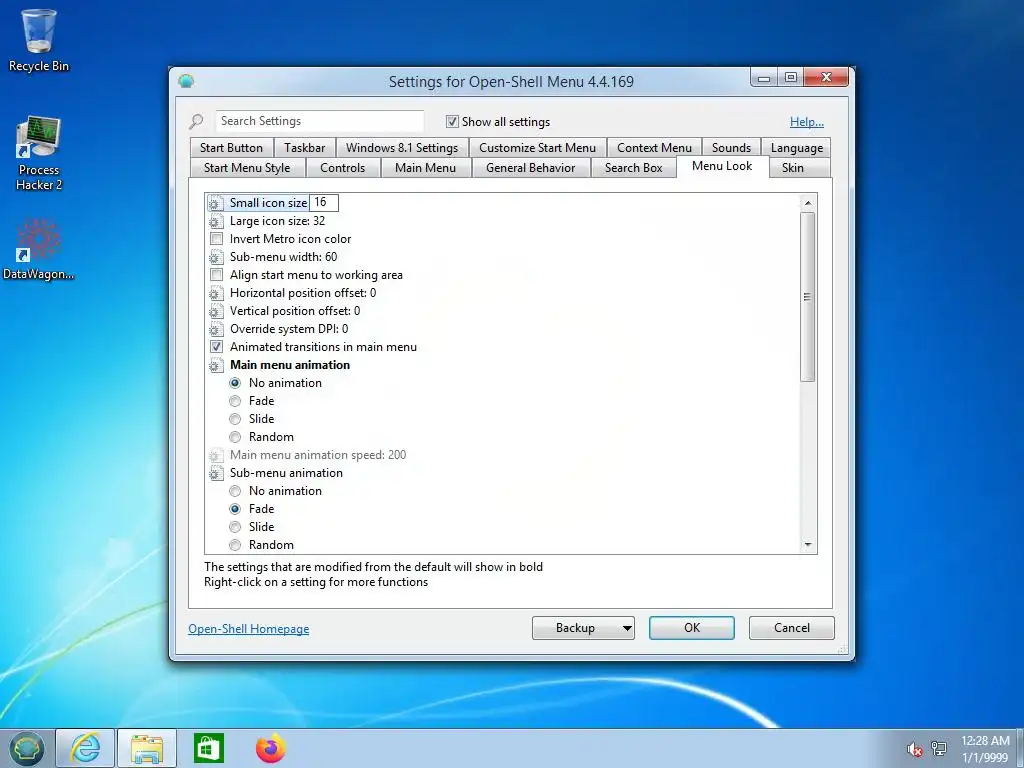The width and height of the screenshot is (1024, 768).
Task: Open the General Behavior tab
Action: coord(530,168)
